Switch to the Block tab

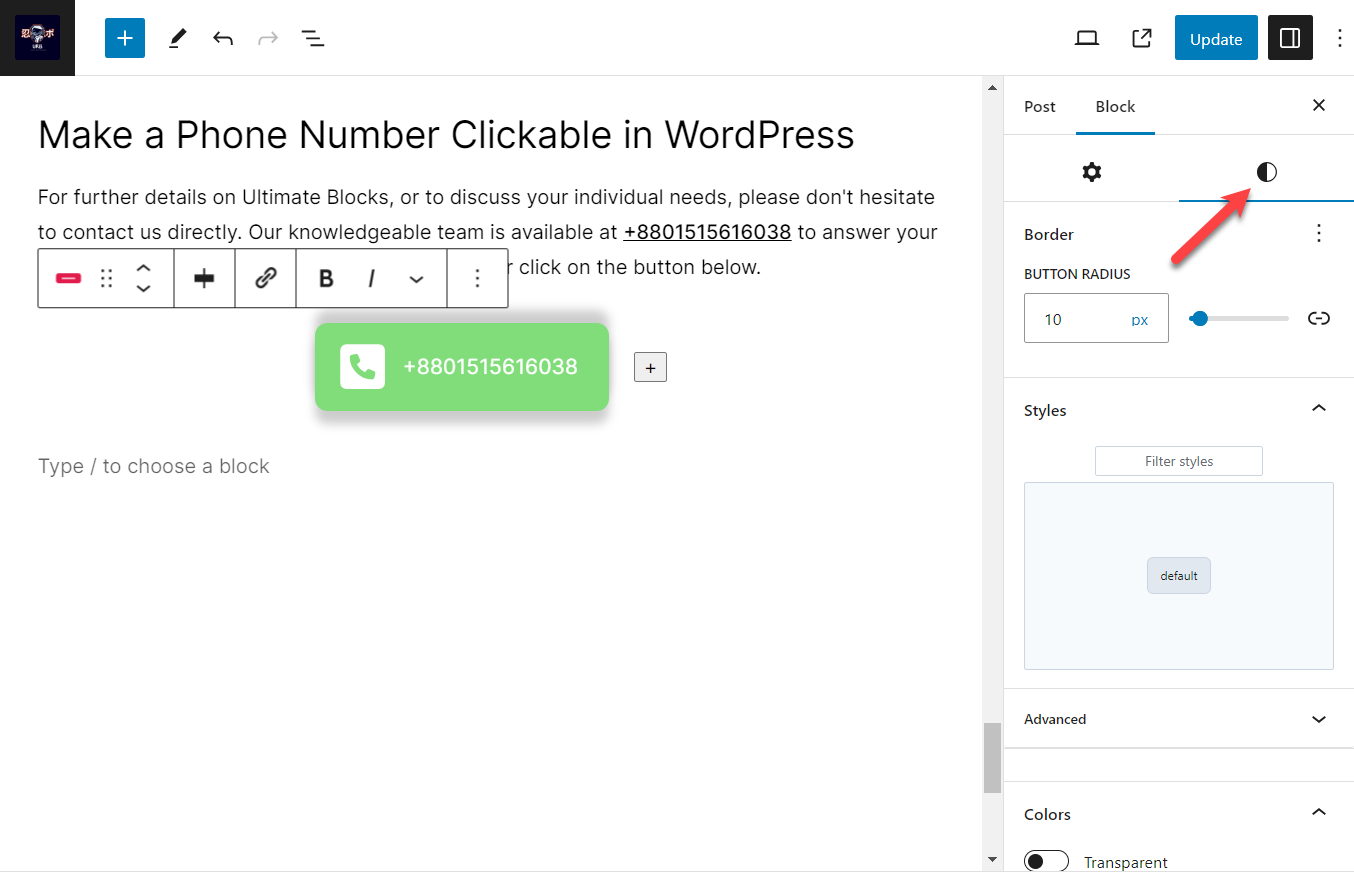(x=1115, y=106)
